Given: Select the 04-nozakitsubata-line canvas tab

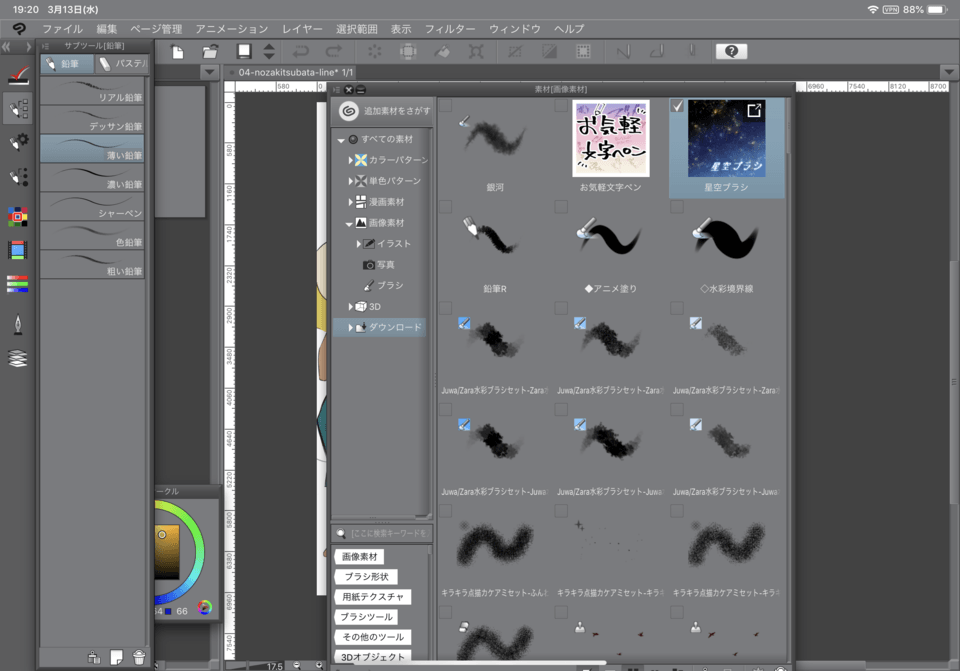Looking at the screenshot, I should tap(290, 72).
